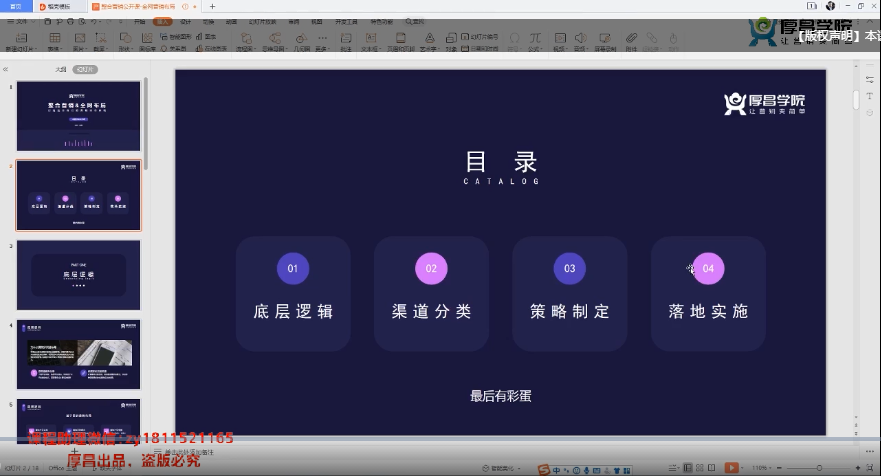Select slide 3 thumbnail
This screenshot has height=476, width=881.
(79, 275)
